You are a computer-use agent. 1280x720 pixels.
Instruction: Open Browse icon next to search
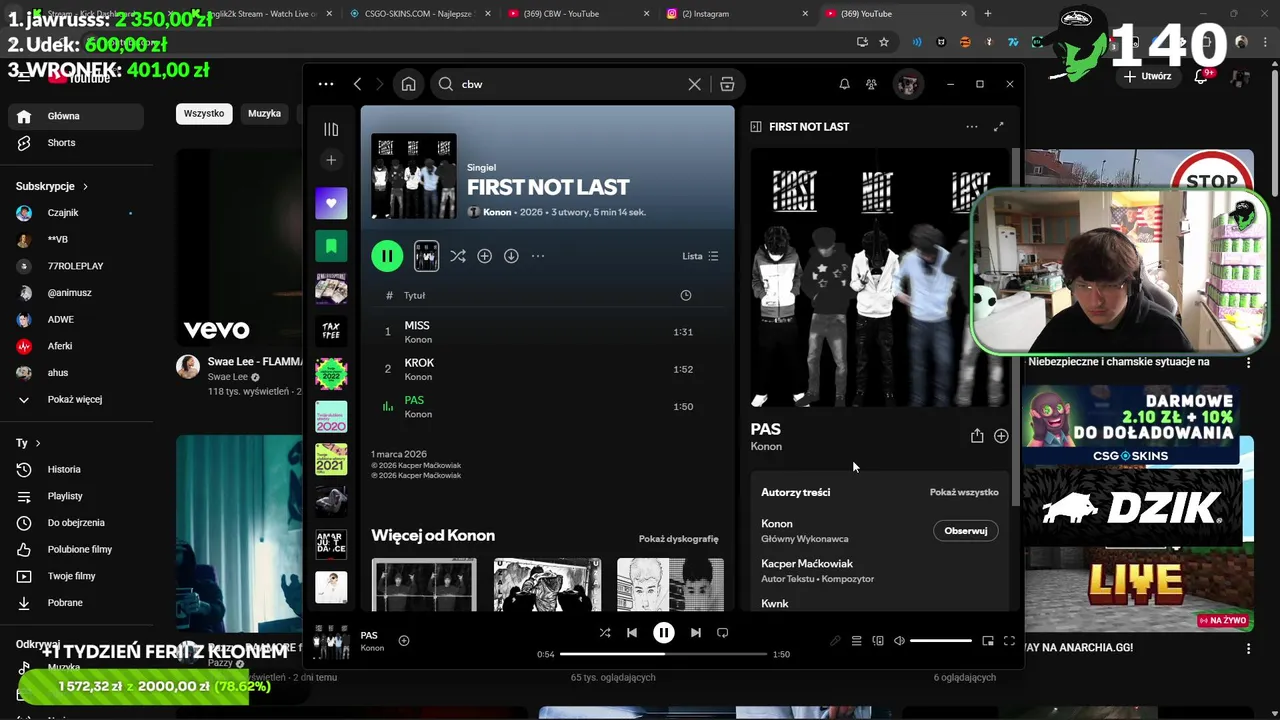coord(727,84)
